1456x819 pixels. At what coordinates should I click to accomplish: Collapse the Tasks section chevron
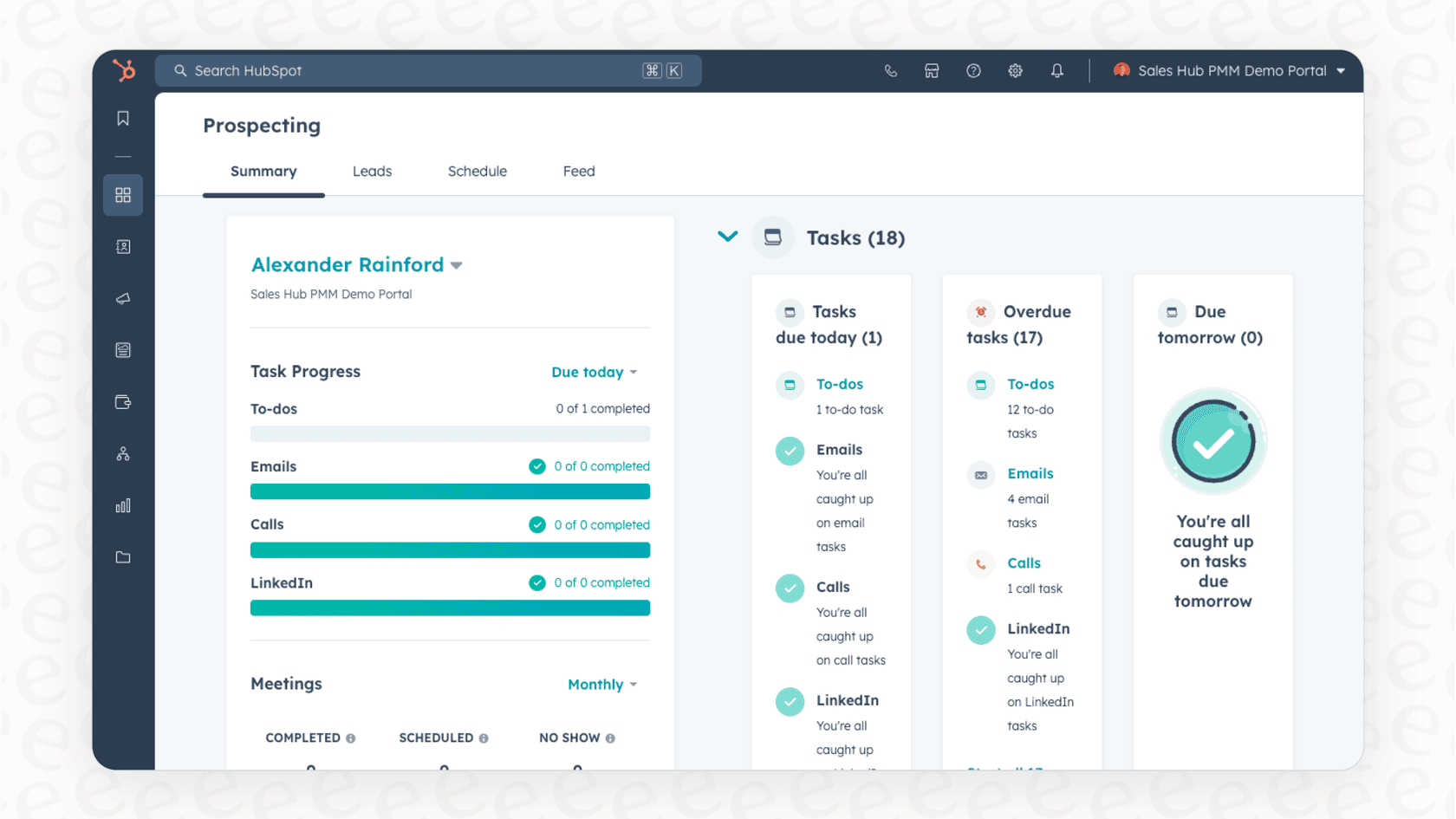[x=727, y=236]
